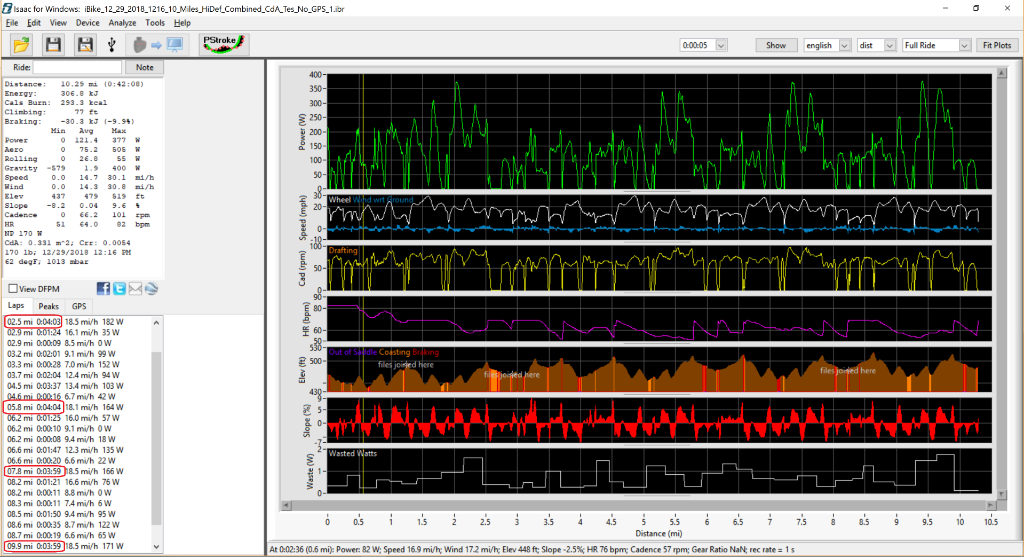Click the save-as floppy disk icon

[x=85, y=45]
